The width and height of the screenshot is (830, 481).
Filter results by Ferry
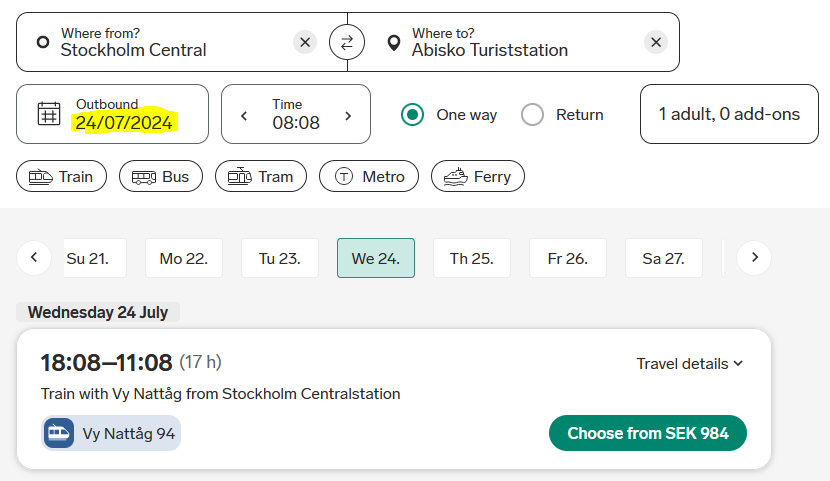click(x=478, y=176)
